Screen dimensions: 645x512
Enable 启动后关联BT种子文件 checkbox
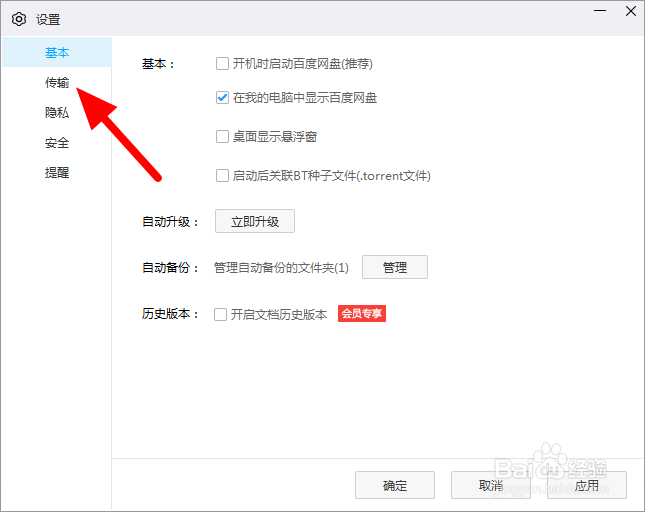click(x=222, y=176)
